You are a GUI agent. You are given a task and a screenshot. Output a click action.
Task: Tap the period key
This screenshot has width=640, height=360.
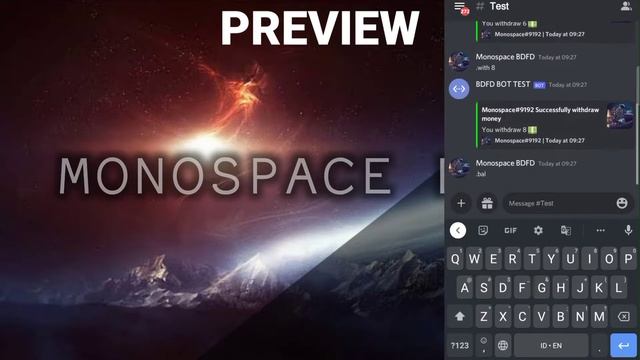[599, 345]
